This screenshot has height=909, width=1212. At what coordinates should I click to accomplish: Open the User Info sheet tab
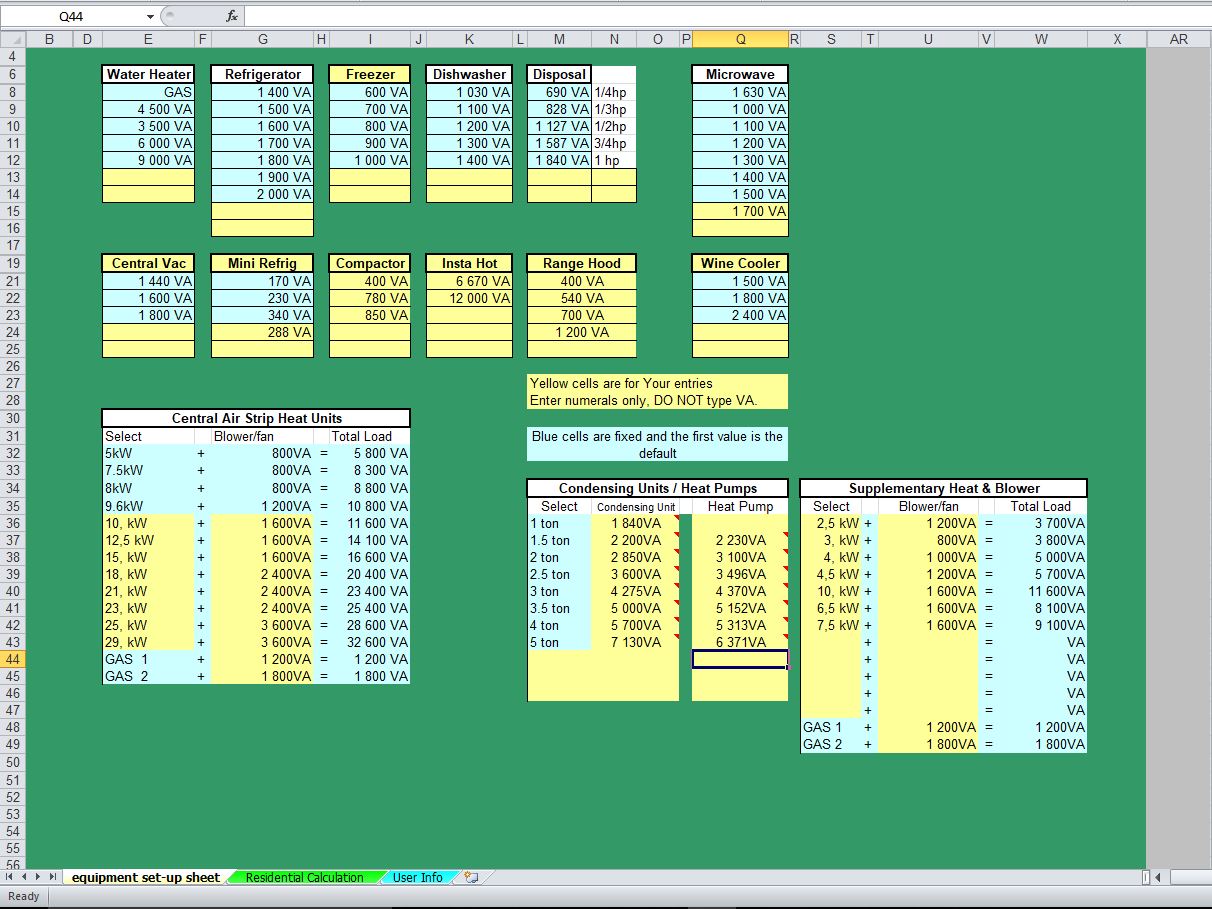[417, 877]
